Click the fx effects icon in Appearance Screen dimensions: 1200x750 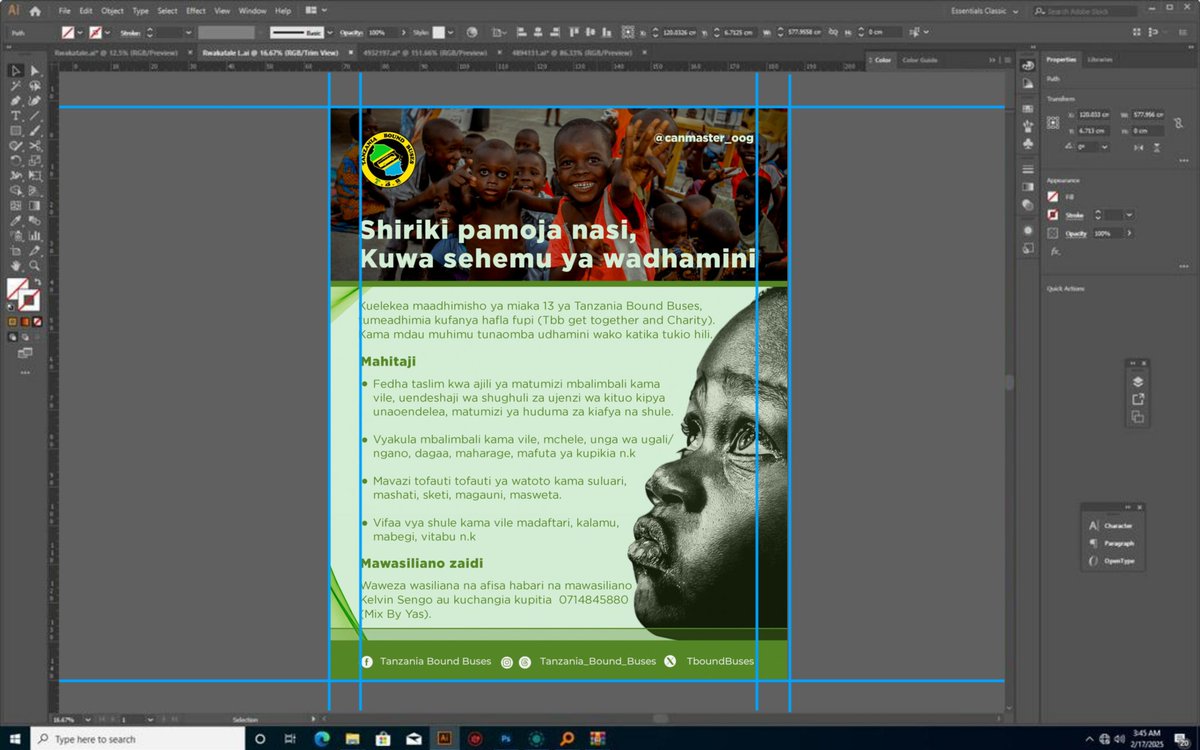coord(1055,251)
